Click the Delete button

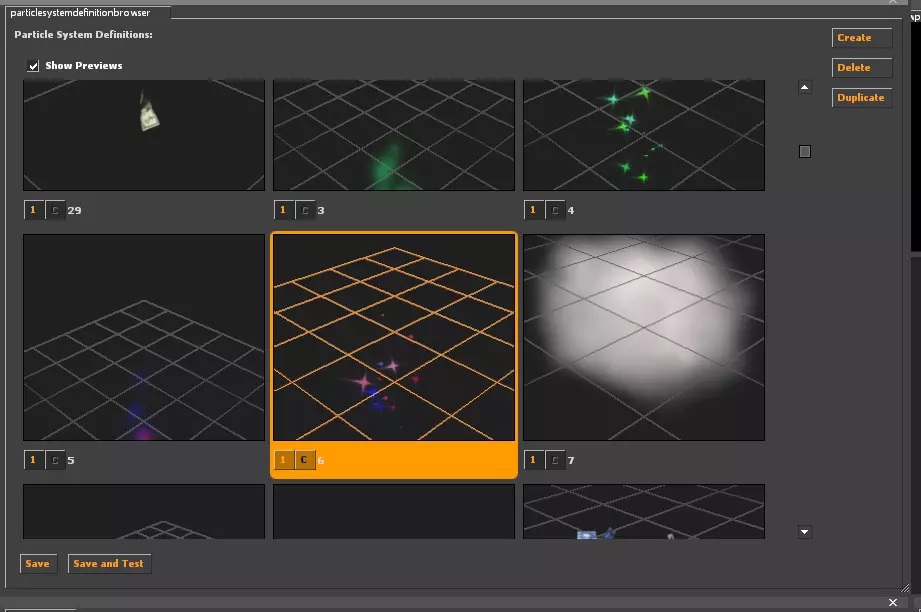tap(862, 68)
